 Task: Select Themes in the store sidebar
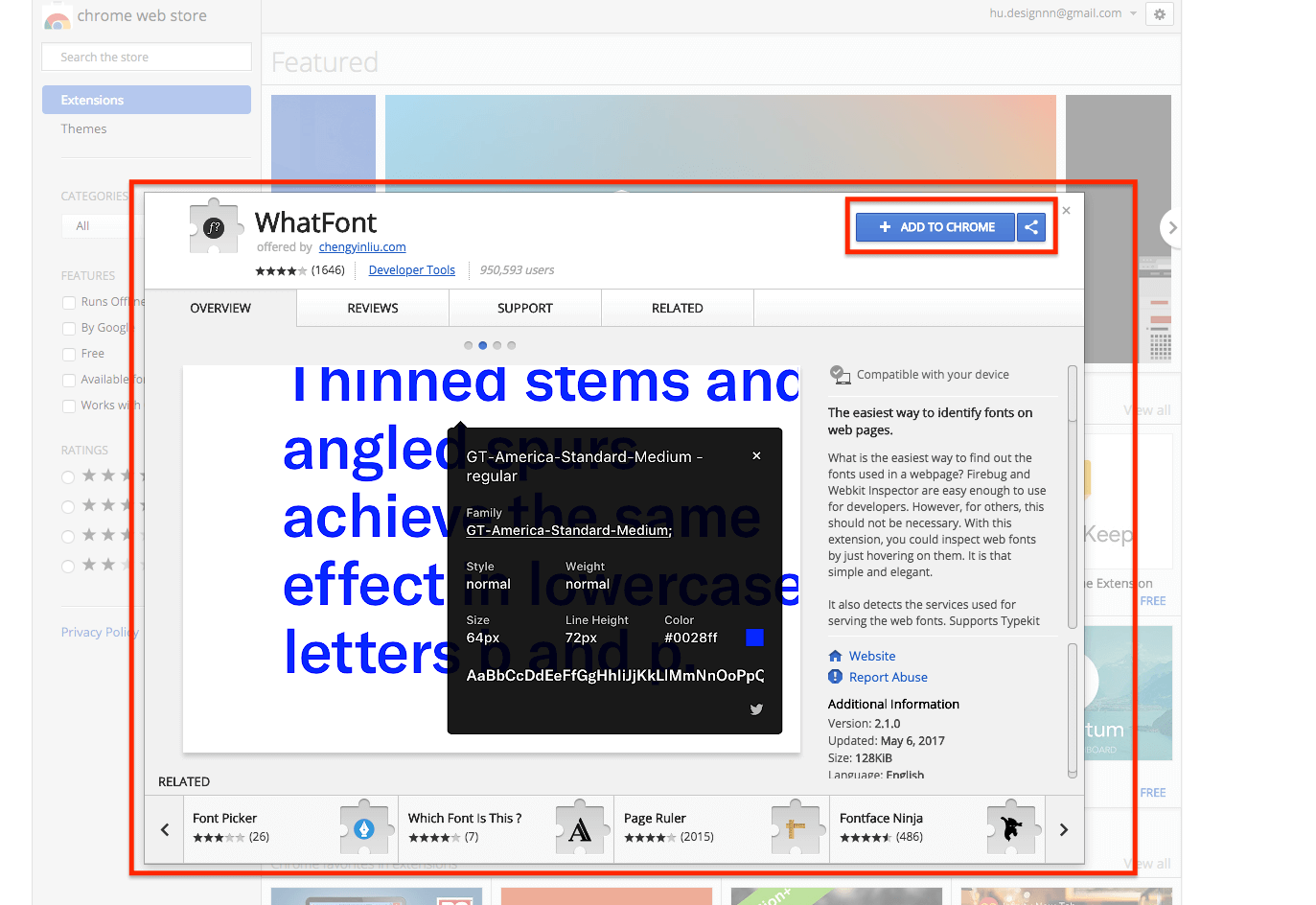[84, 128]
